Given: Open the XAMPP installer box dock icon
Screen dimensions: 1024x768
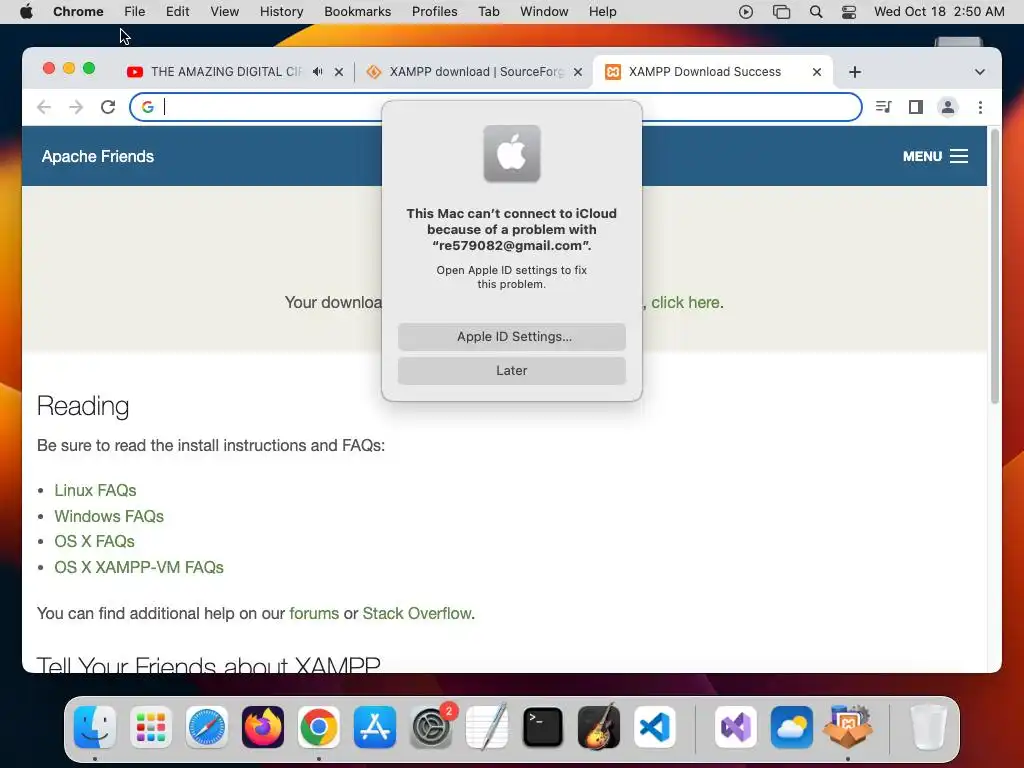Looking at the screenshot, I should [x=848, y=727].
